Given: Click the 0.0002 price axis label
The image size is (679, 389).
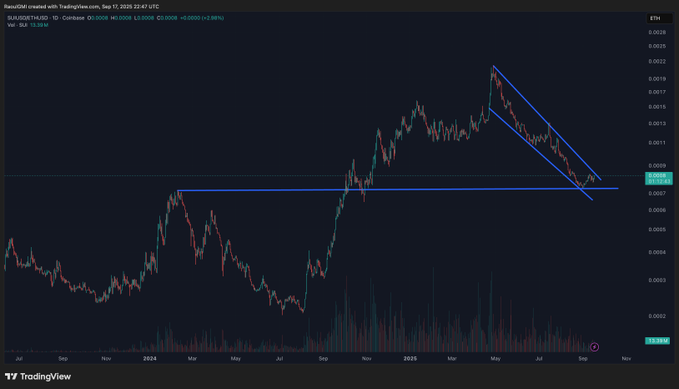Looking at the screenshot, I should click(x=657, y=316).
